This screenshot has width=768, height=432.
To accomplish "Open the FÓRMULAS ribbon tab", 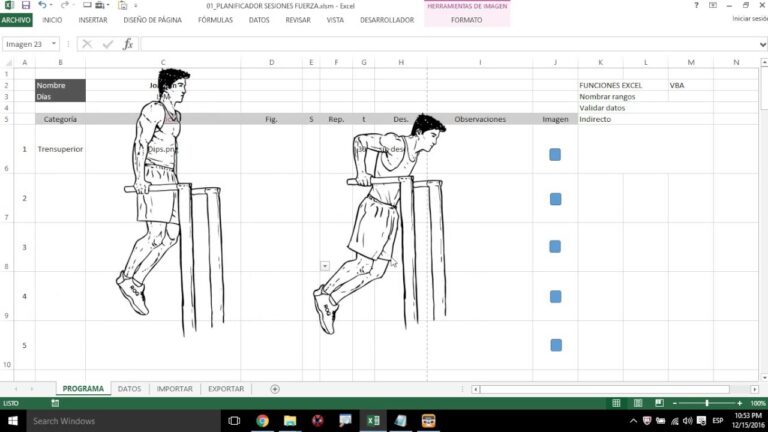I will [x=215, y=19].
